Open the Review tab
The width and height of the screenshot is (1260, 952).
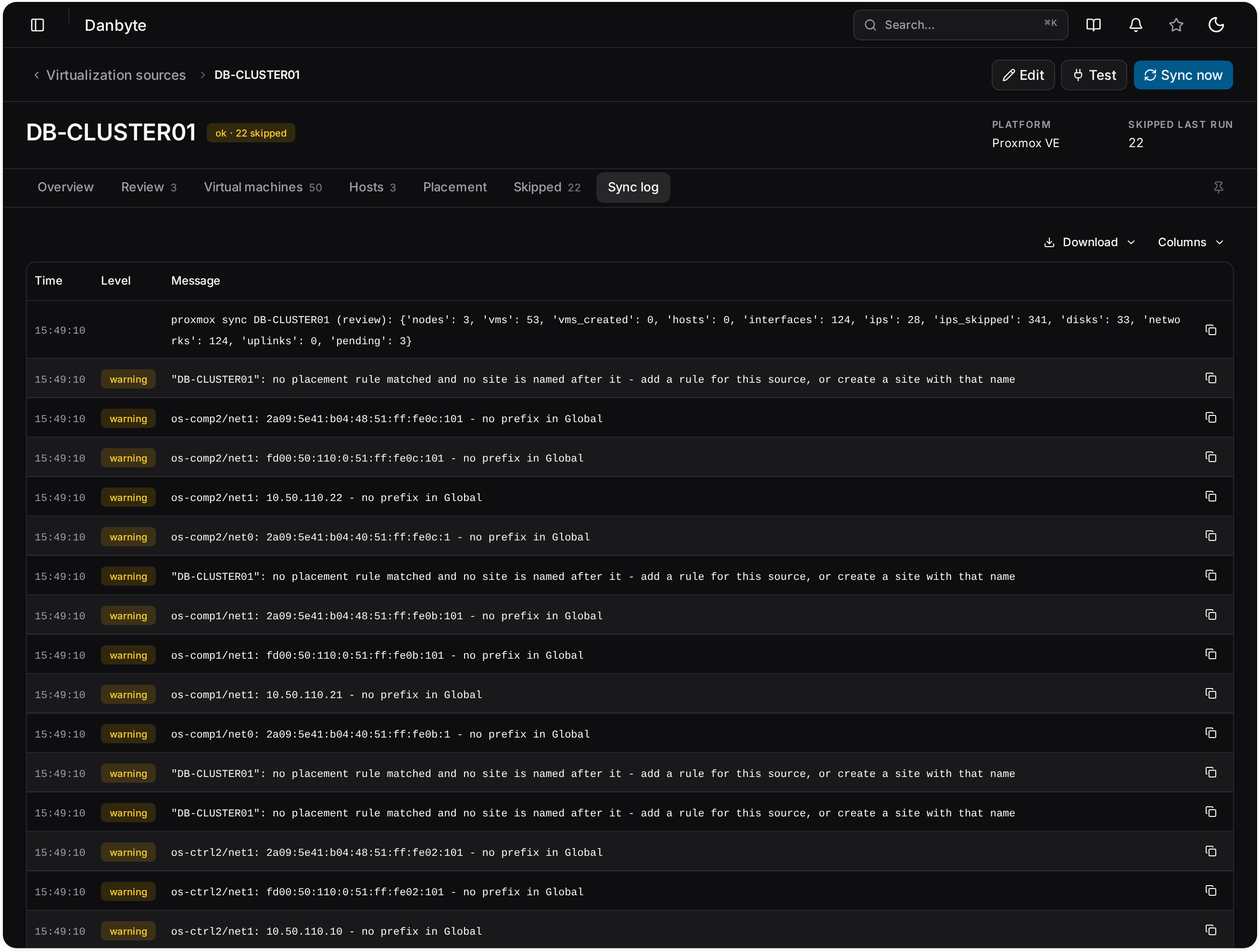149,188
